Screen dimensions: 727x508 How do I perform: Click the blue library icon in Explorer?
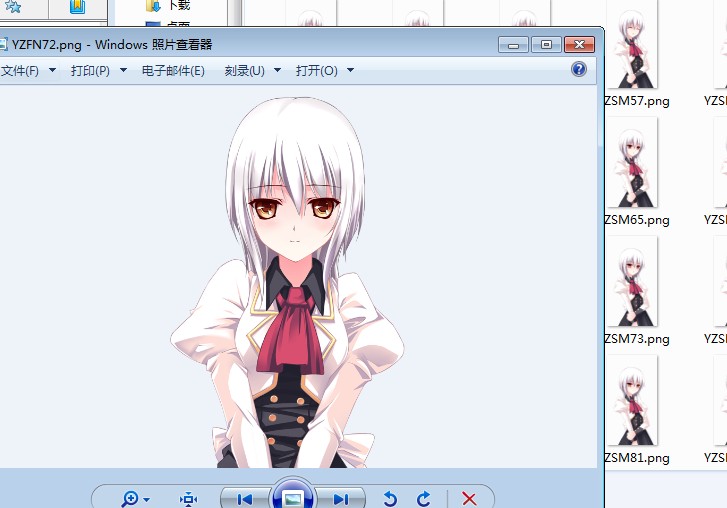tap(77, 6)
